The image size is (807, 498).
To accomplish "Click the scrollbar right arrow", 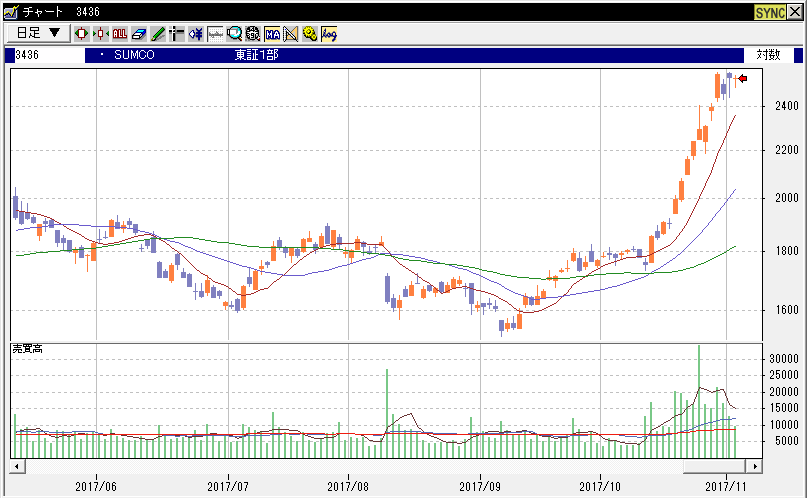I will click(x=756, y=466).
